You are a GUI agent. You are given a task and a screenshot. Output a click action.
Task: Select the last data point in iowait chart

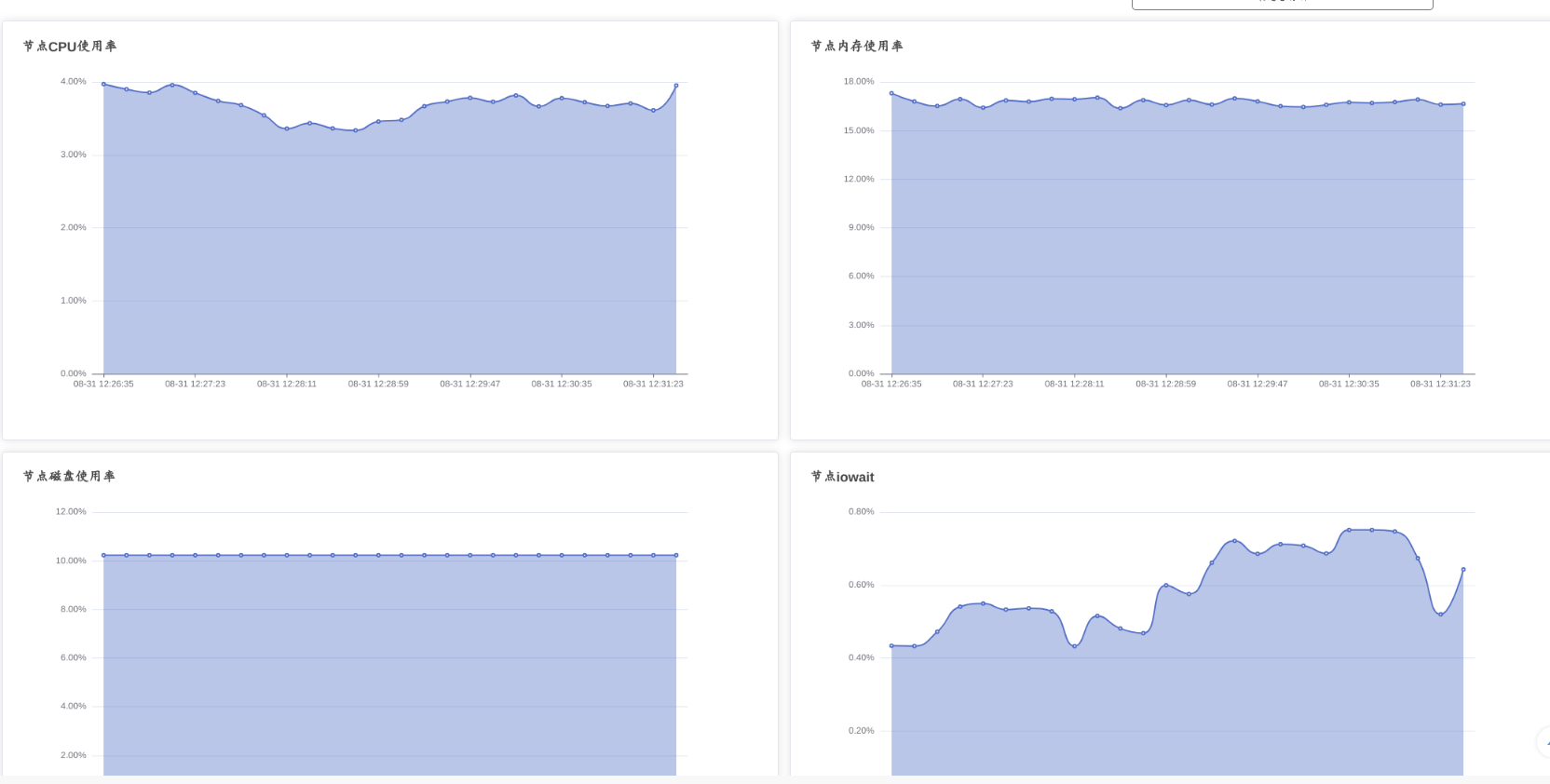point(1463,570)
